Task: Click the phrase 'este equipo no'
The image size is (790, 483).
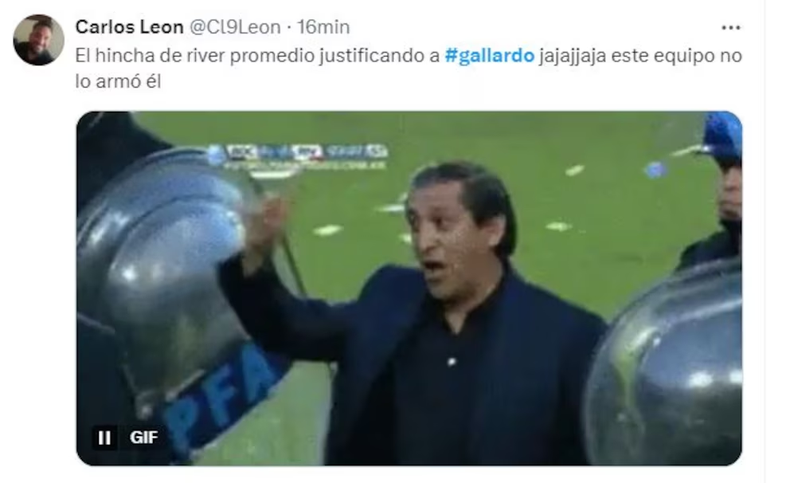Action: pyautogui.click(x=677, y=55)
